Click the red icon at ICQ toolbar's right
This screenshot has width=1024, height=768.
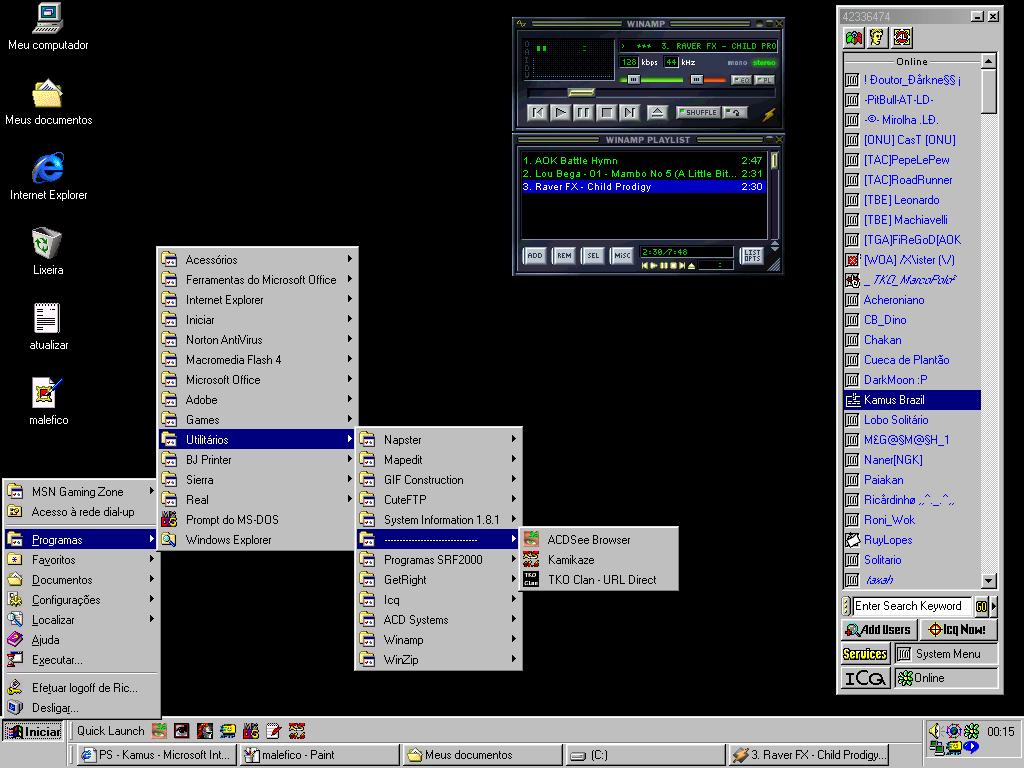click(x=902, y=38)
